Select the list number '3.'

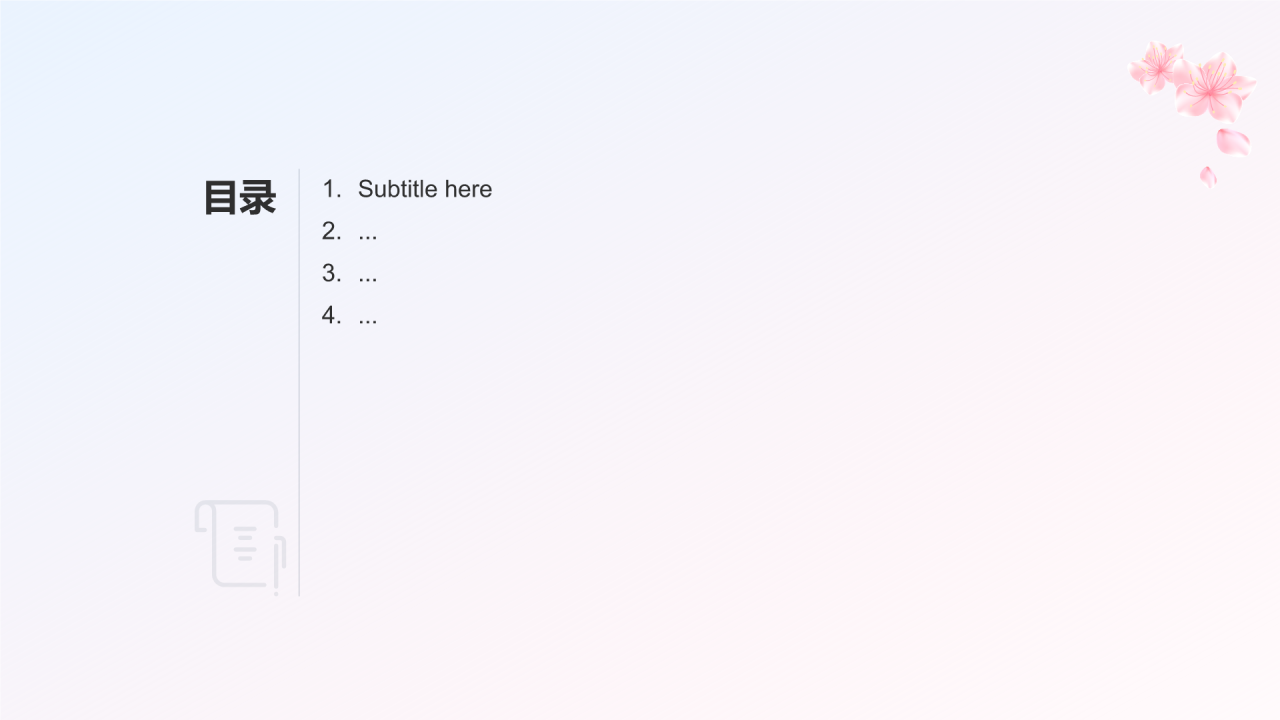click(x=332, y=273)
